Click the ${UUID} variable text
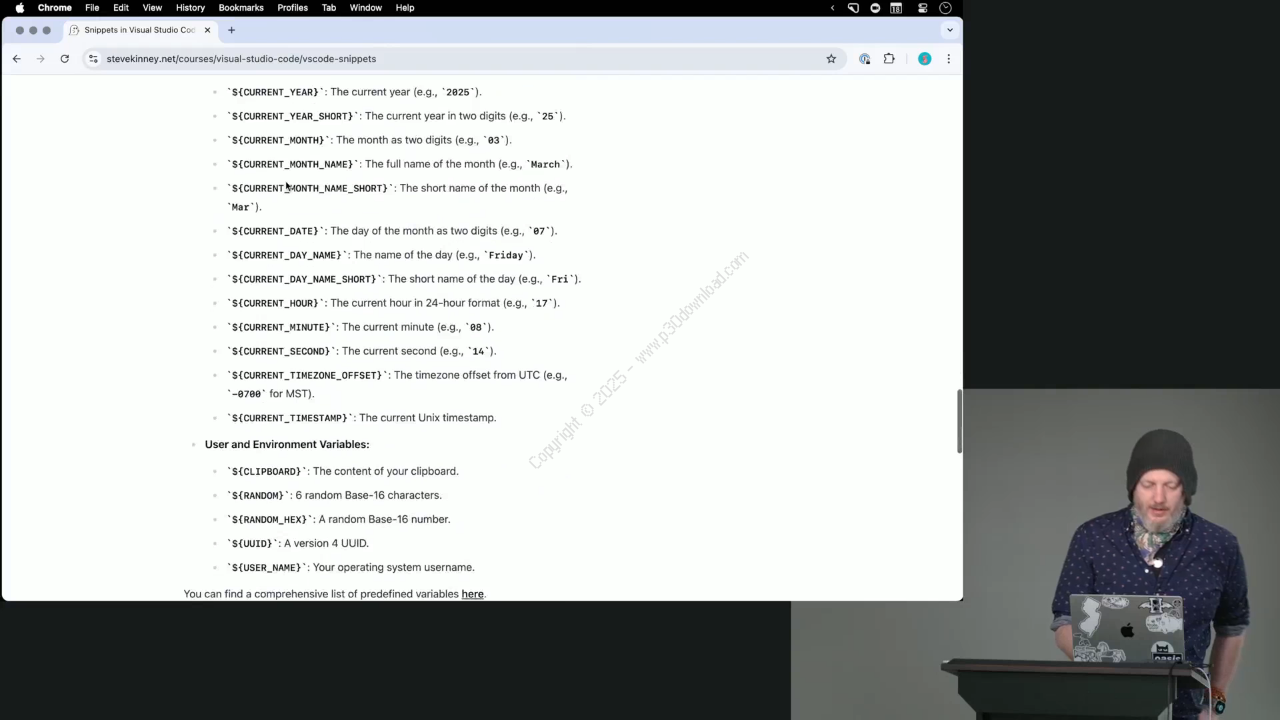Viewport: 1280px width, 720px height. point(253,543)
